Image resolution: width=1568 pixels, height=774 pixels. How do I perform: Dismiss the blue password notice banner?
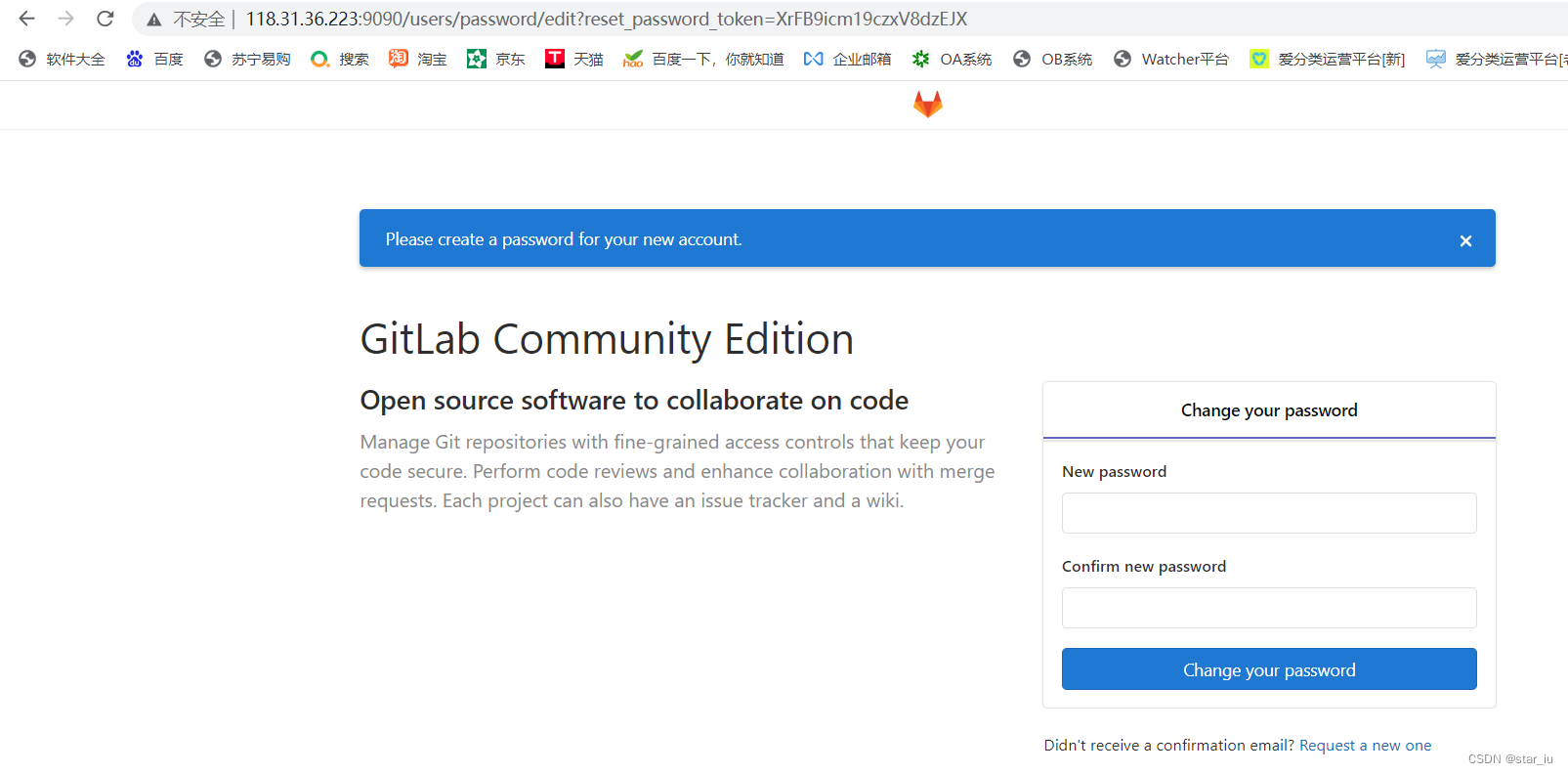(1465, 240)
